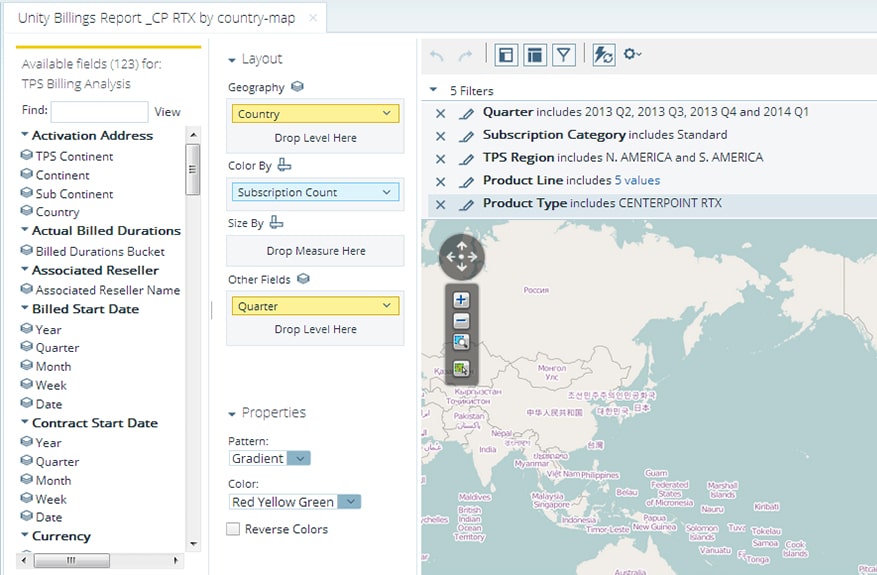Edit the Product Line filter pencil
The height and width of the screenshot is (575, 877).
pyautogui.click(x=466, y=182)
